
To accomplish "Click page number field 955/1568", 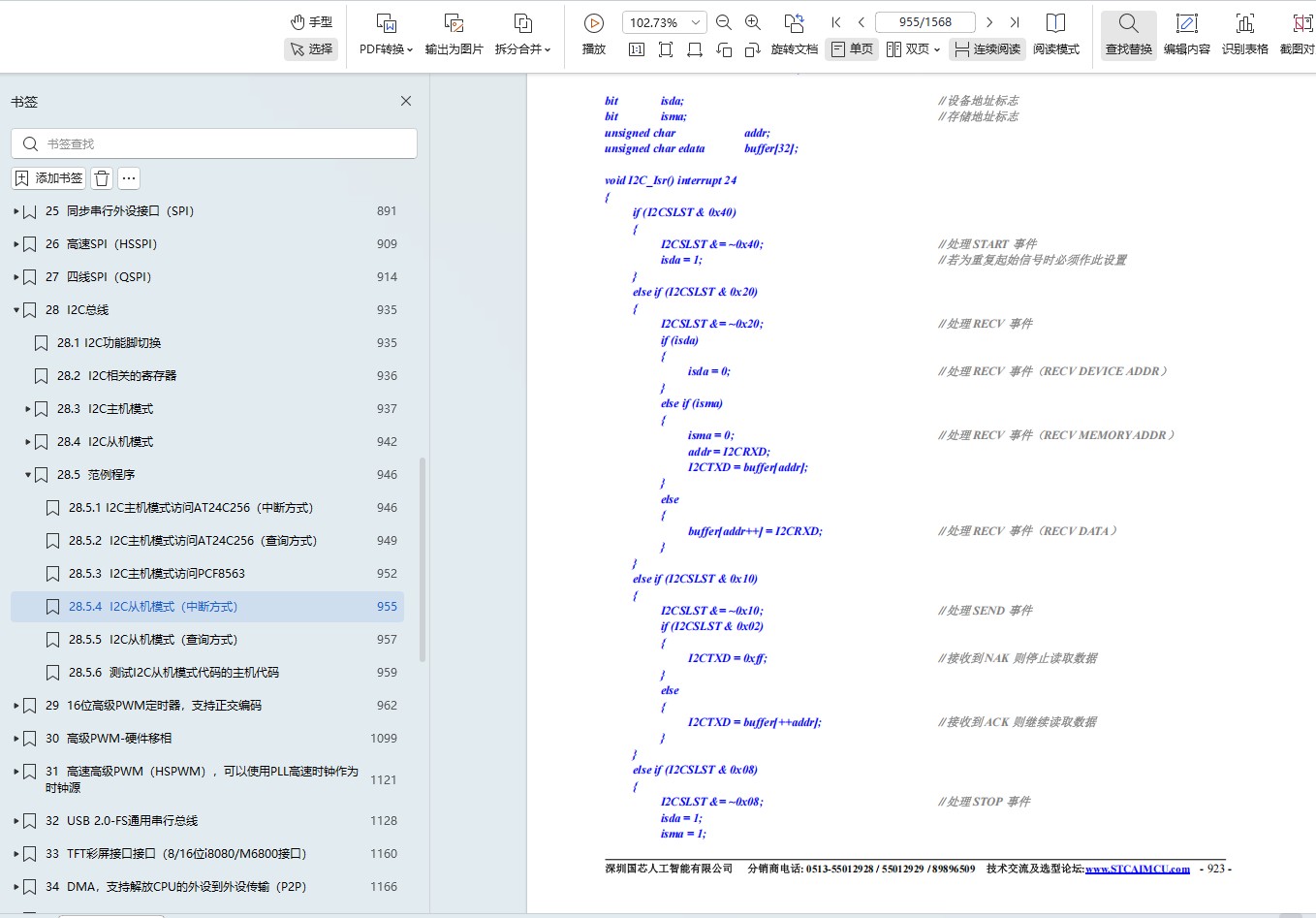I will [x=925, y=22].
